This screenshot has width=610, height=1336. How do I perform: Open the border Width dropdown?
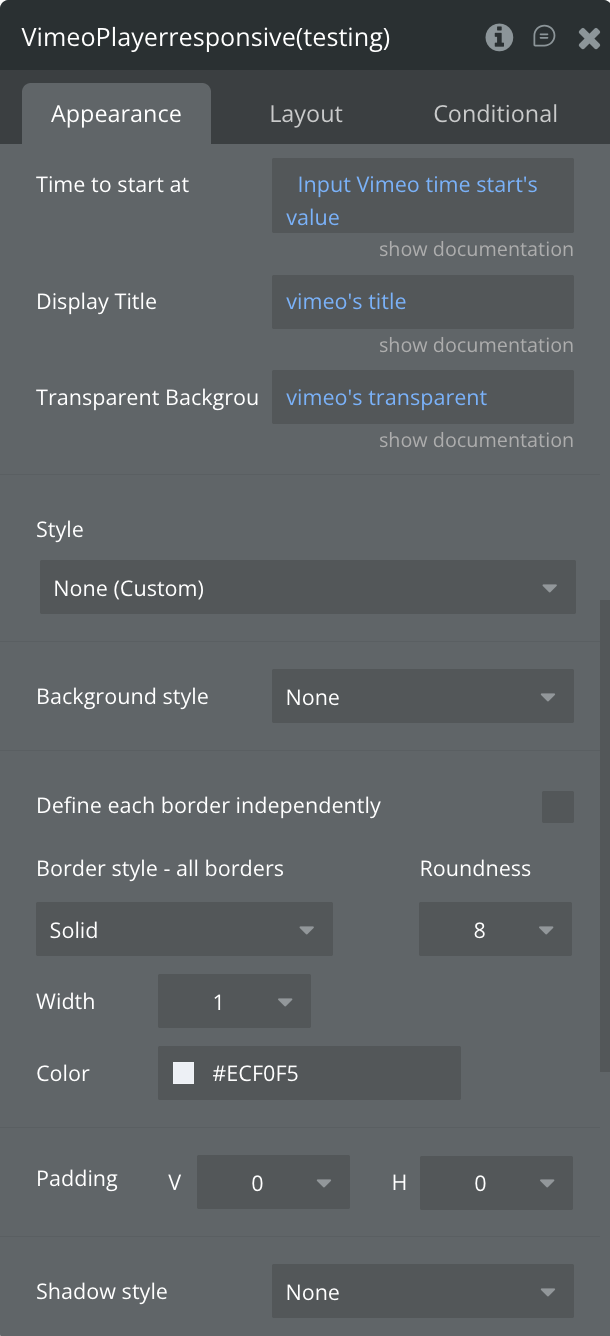click(234, 1002)
